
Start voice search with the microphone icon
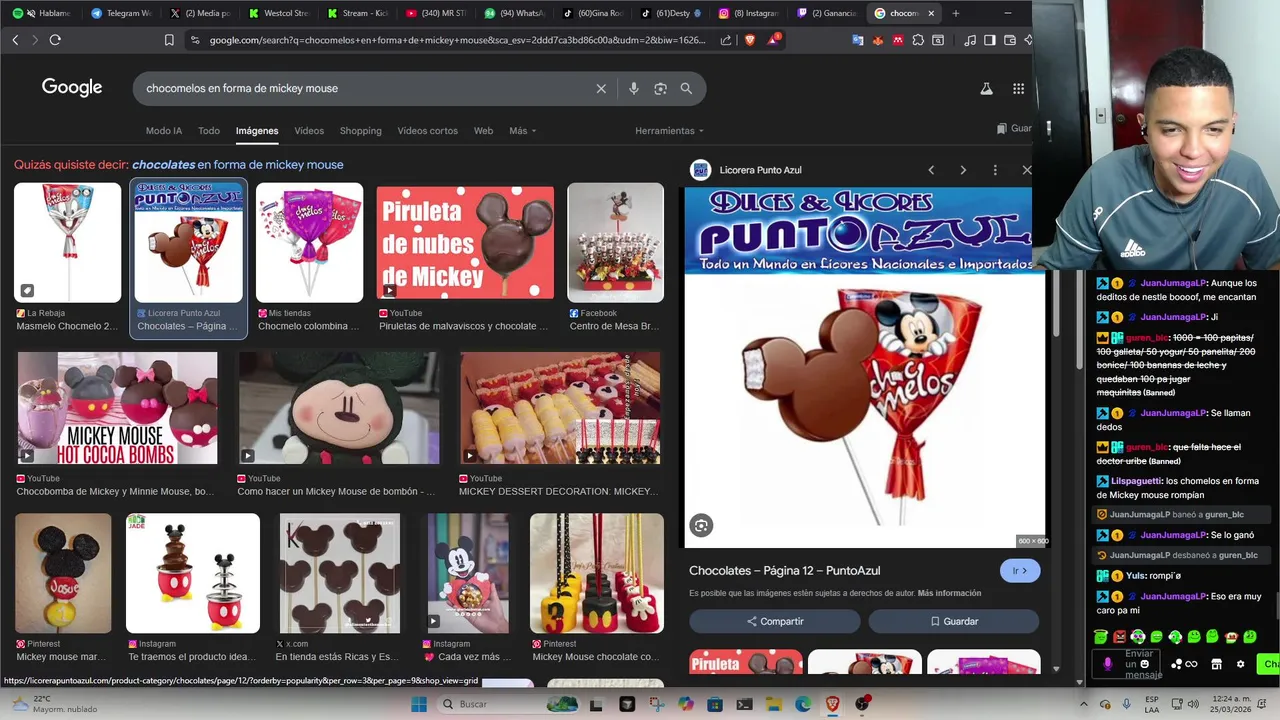point(633,88)
